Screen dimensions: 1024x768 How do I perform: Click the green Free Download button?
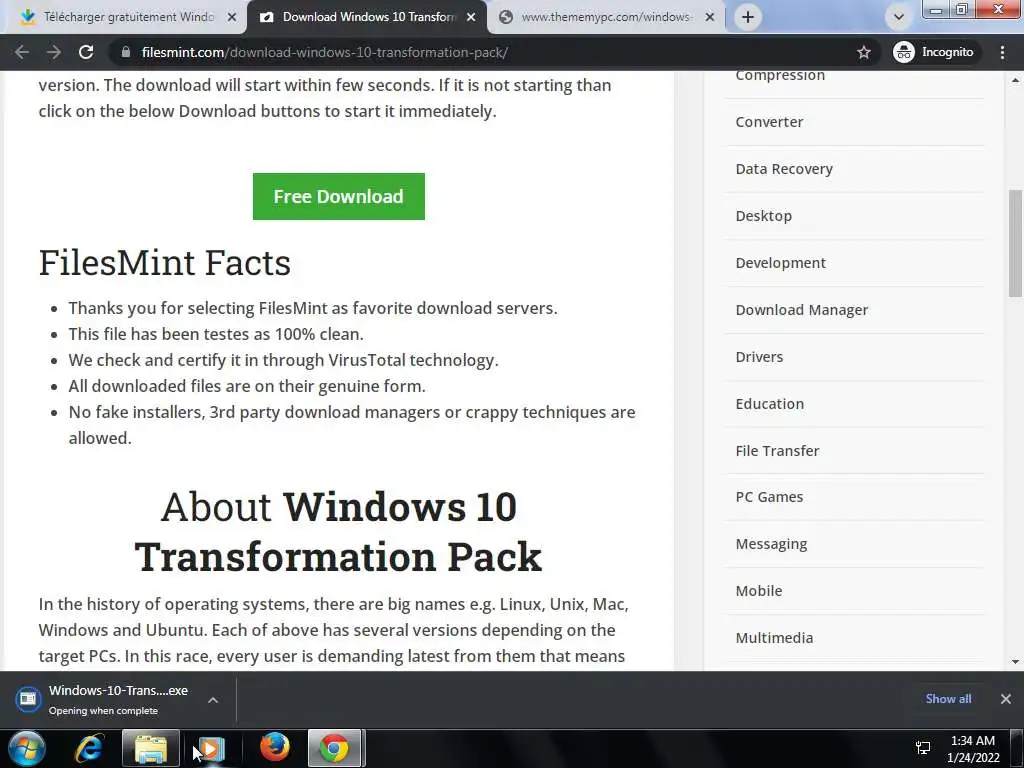[338, 197]
